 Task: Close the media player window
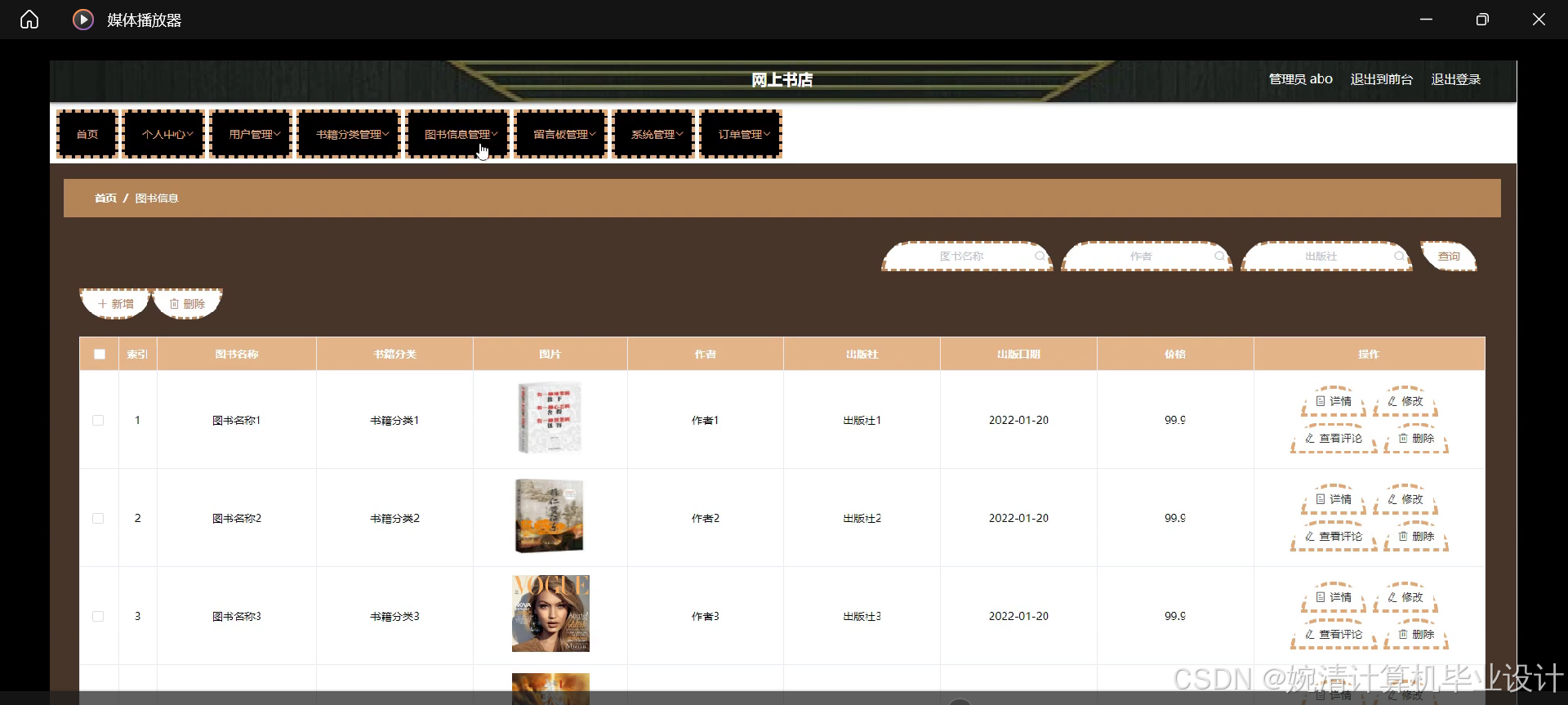click(1539, 20)
